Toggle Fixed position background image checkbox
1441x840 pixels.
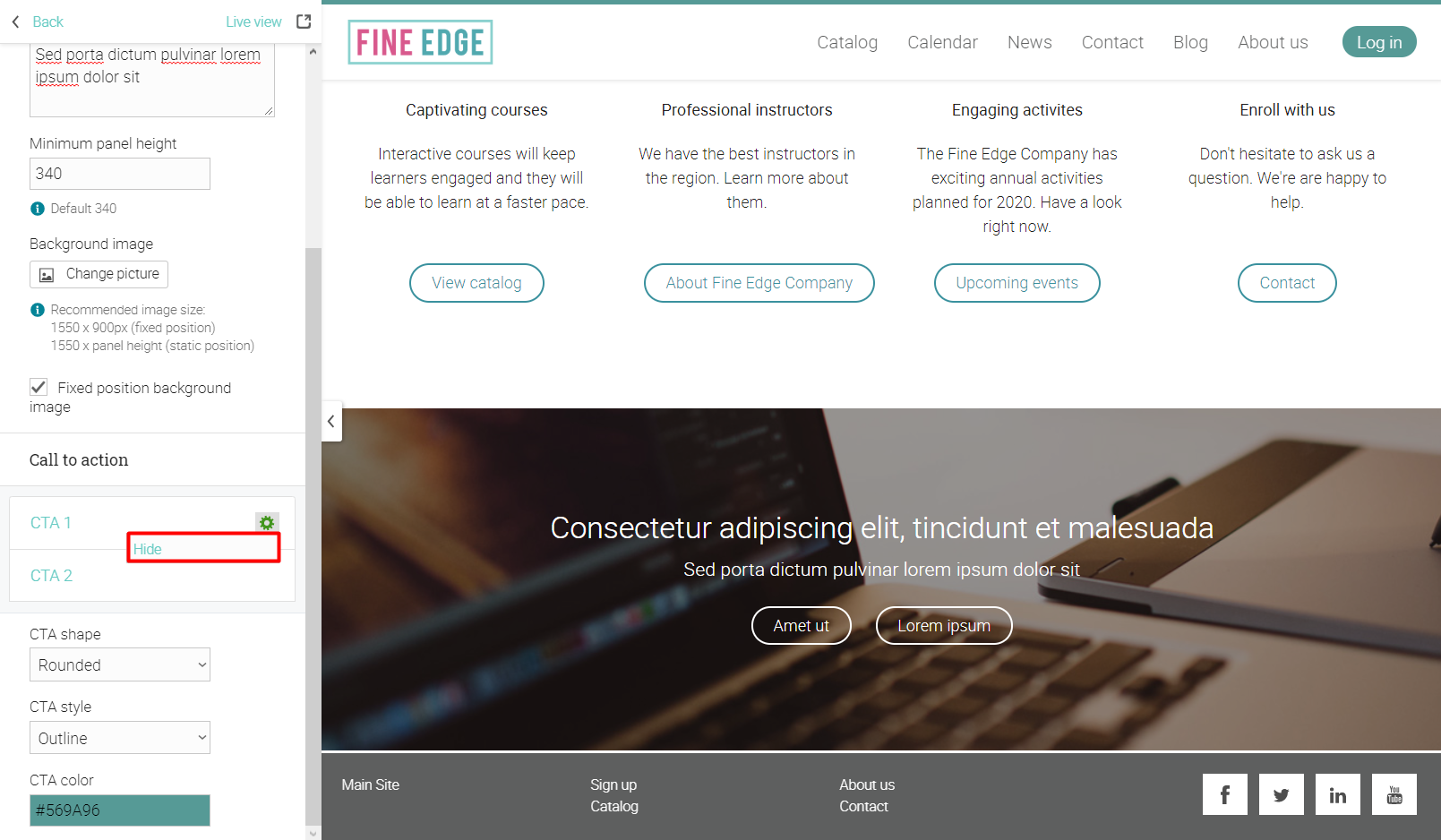[x=39, y=387]
